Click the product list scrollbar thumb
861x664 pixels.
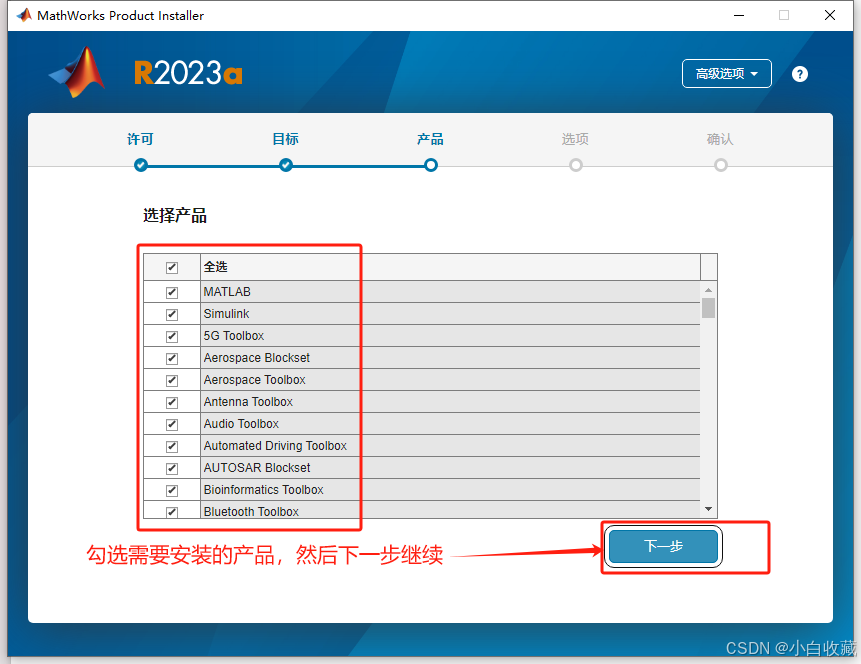point(708,308)
